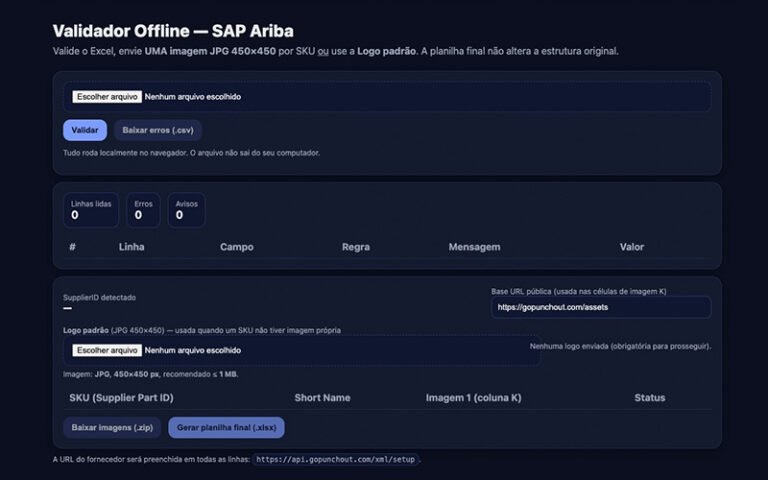Click the Validar button
768x480 pixels.
click(84, 130)
